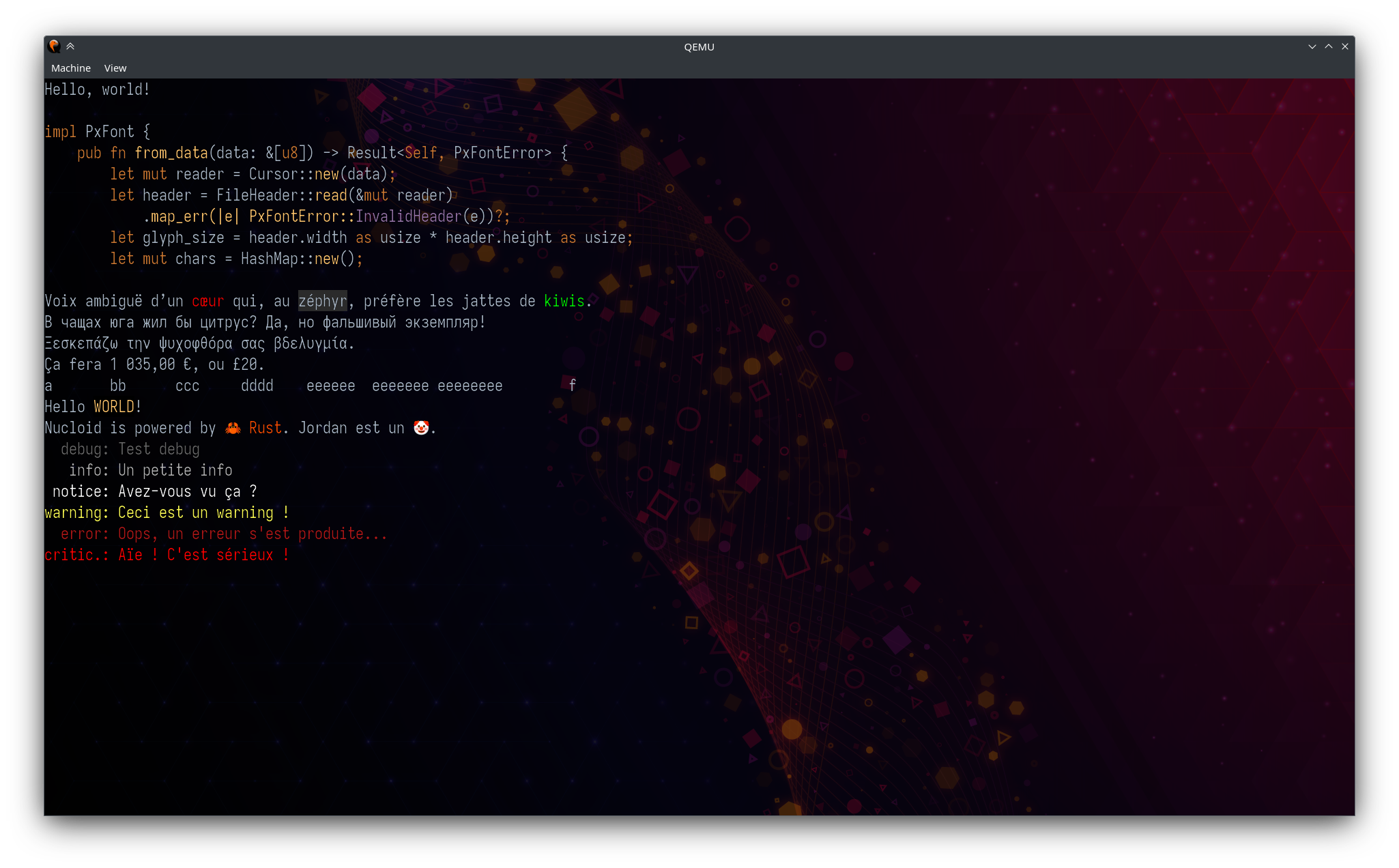This screenshot has height=868, width=1399.
Task: Click the clown emoji after 'est un'
Action: click(421, 428)
